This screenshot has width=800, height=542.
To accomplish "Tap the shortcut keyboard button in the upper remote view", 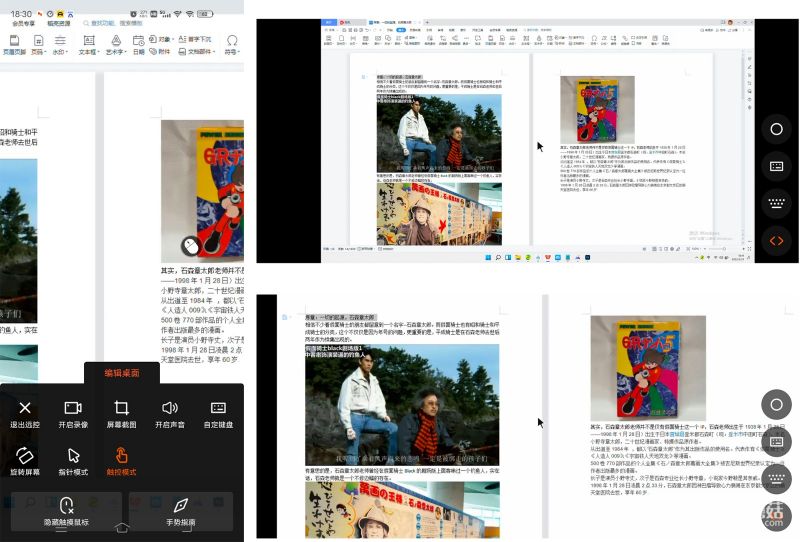I will click(776, 203).
